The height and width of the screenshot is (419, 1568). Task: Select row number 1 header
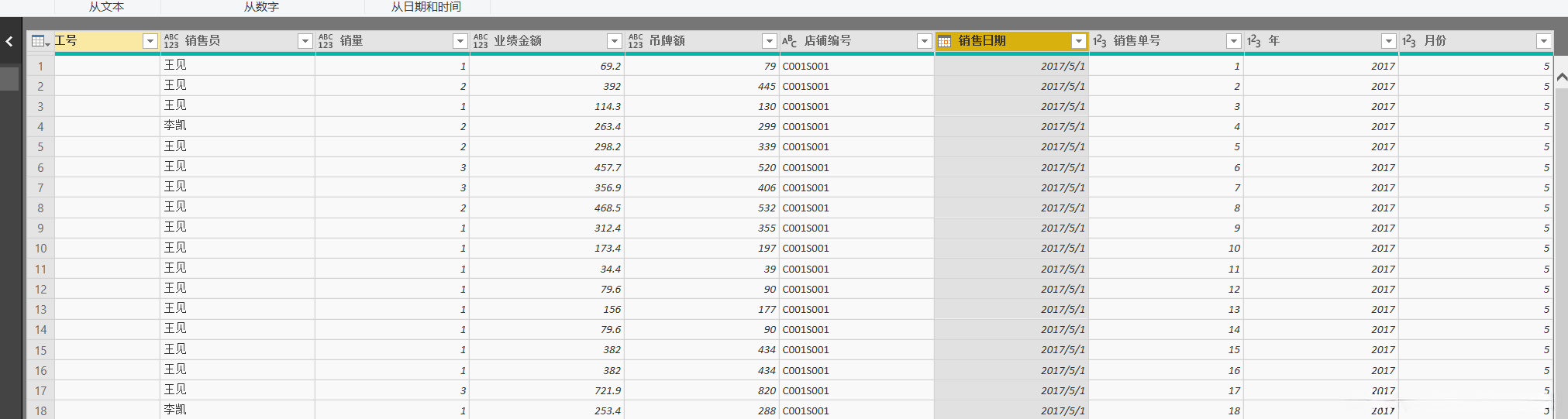pyautogui.click(x=40, y=66)
